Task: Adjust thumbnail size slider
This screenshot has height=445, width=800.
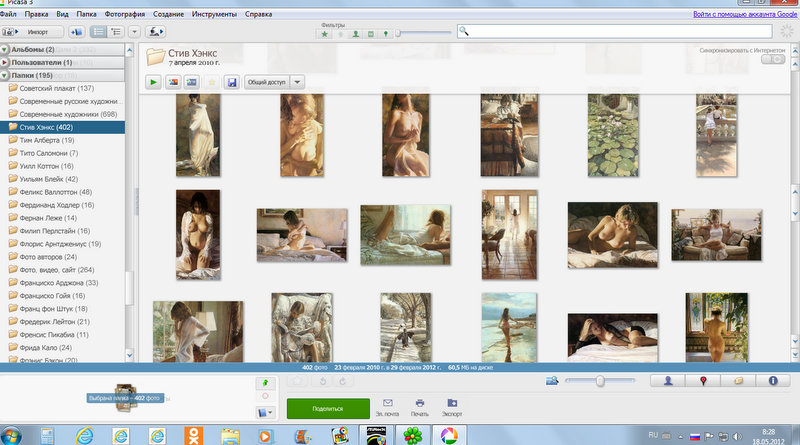Action: pyautogui.click(x=600, y=381)
